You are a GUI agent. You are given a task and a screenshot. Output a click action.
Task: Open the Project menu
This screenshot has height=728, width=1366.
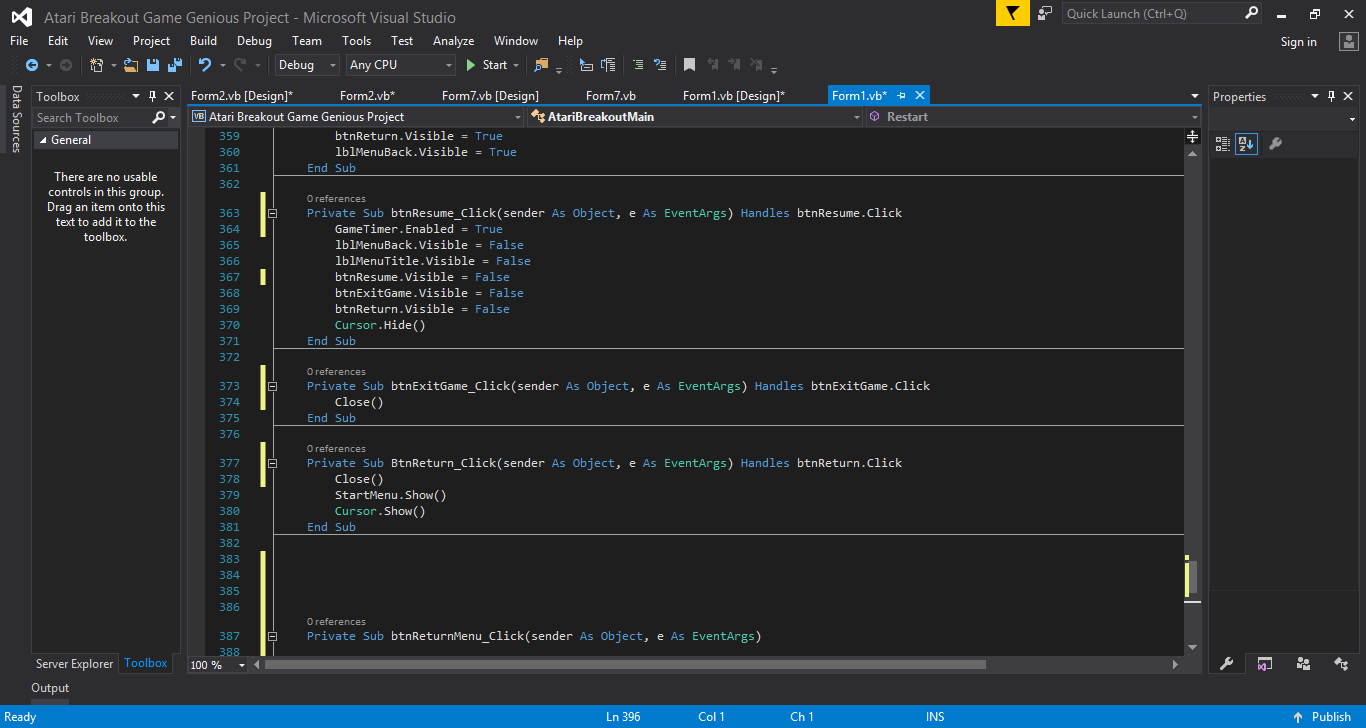151,41
